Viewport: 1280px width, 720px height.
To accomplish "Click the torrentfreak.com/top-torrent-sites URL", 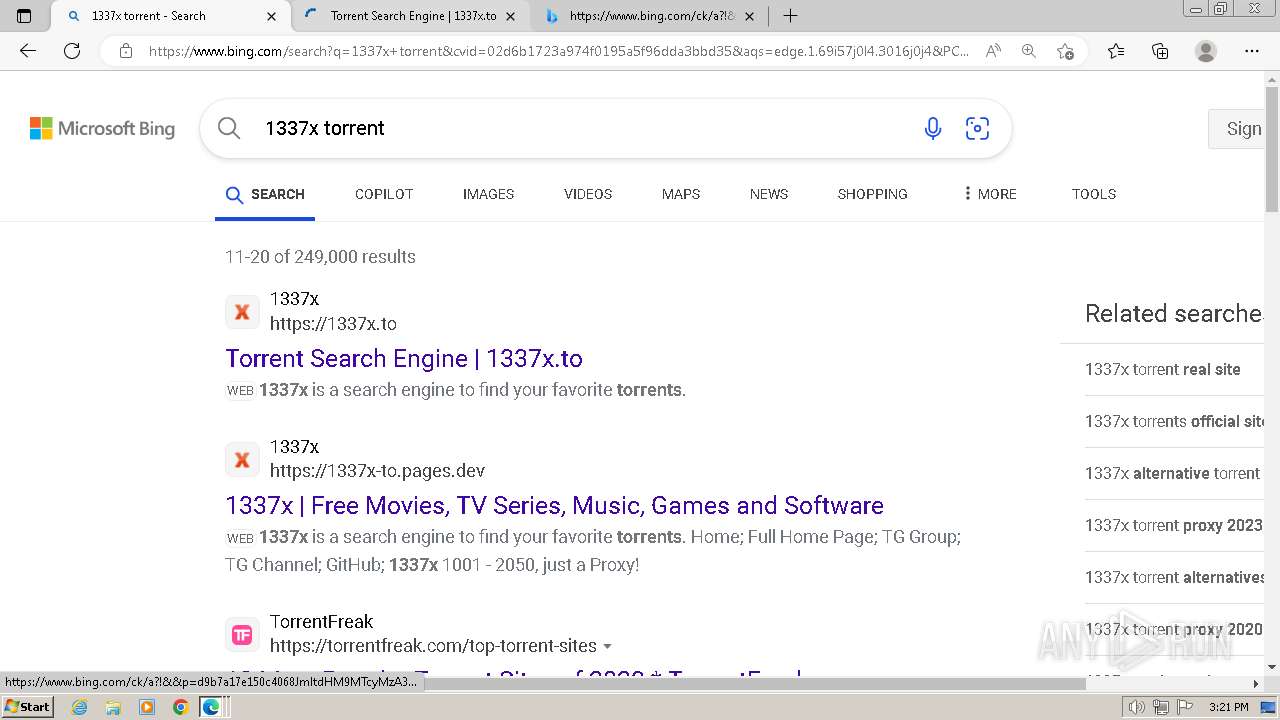I will (433, 646).
